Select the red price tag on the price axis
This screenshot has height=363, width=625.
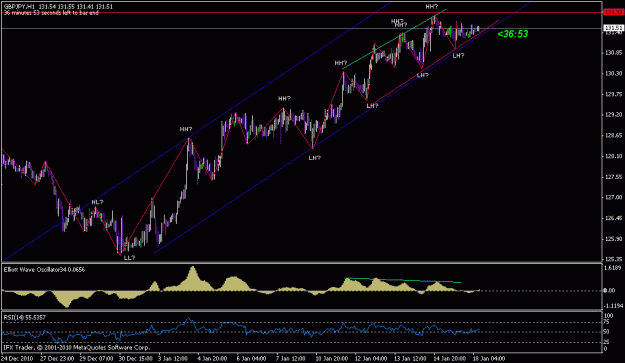pyautogui.click(x=613, y=12)
